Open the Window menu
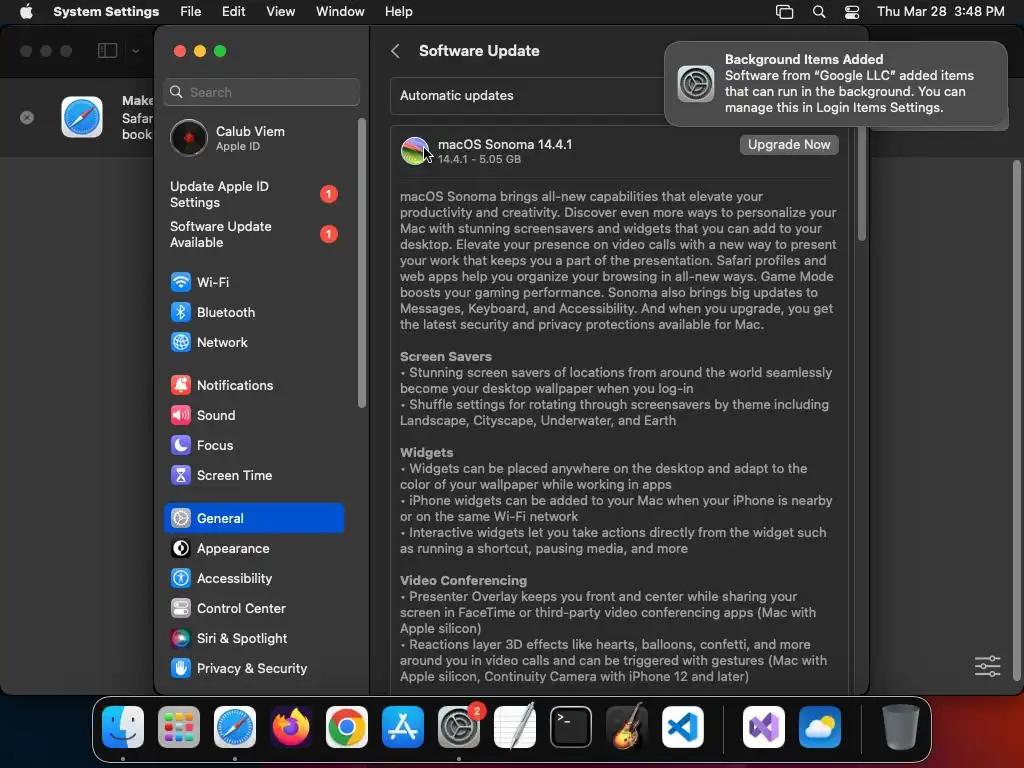Screen dimensions: 1024x768 [x=340, y=12]
